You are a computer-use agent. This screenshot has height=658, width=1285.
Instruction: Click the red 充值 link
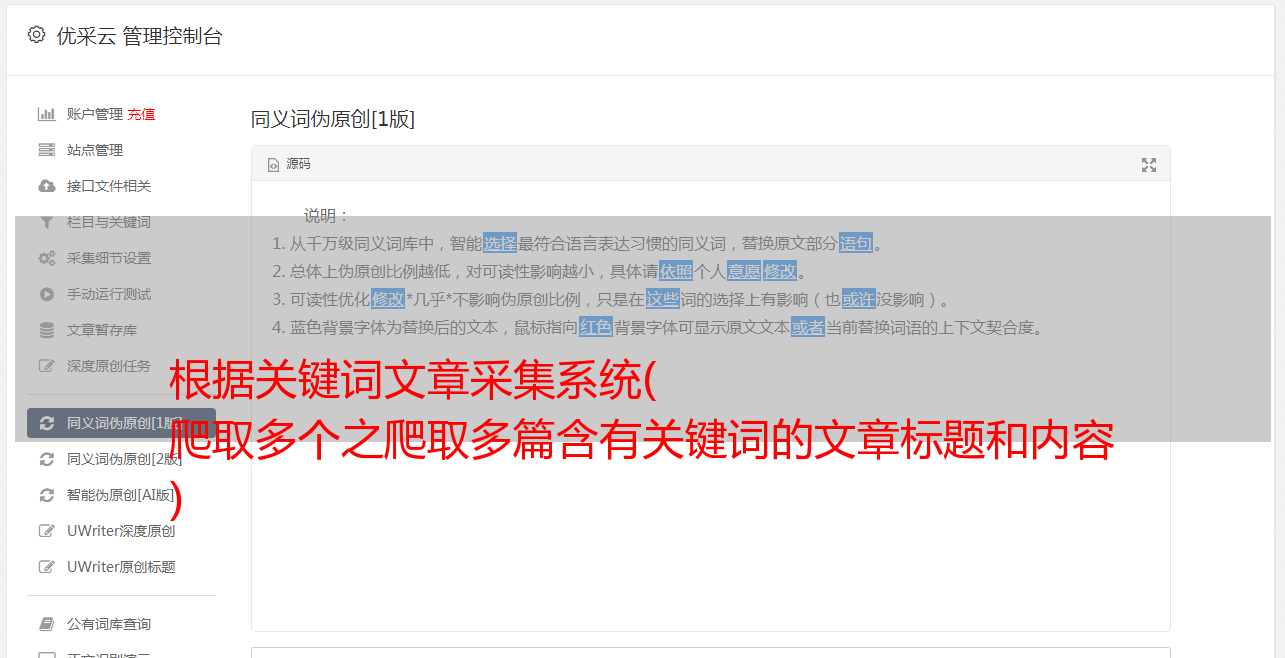141,114
